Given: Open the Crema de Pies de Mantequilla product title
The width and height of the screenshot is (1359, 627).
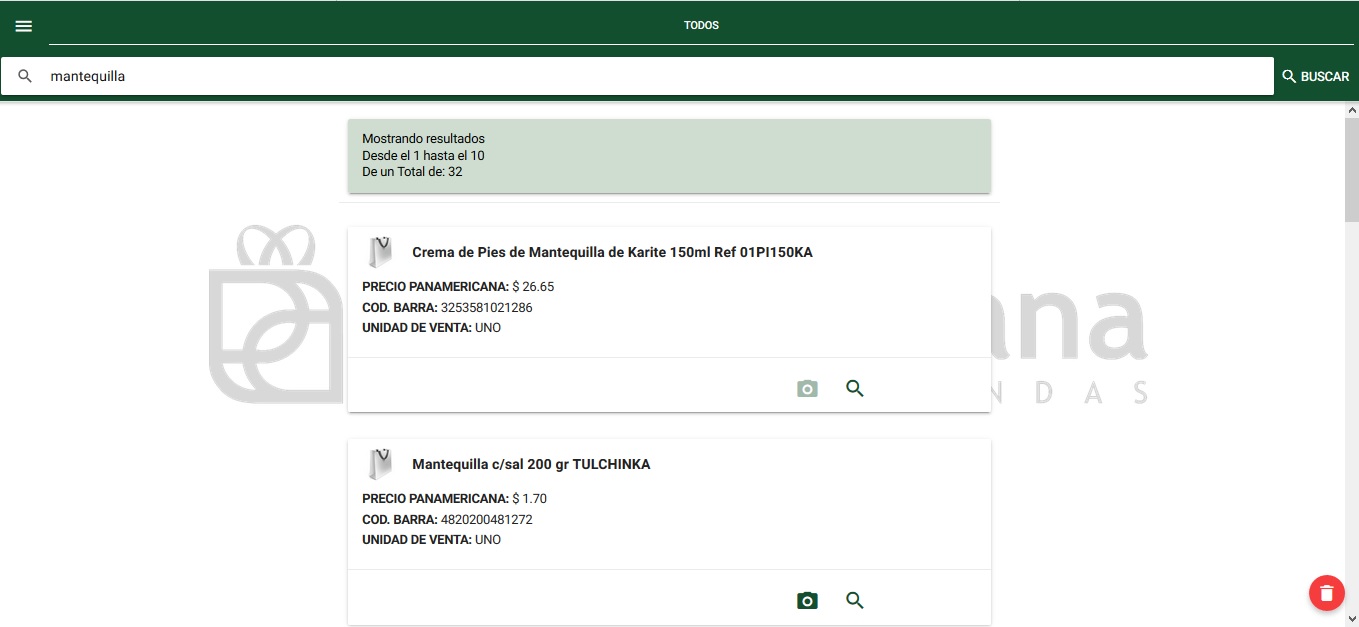Looking at the screenshot, I should point(612,252).
